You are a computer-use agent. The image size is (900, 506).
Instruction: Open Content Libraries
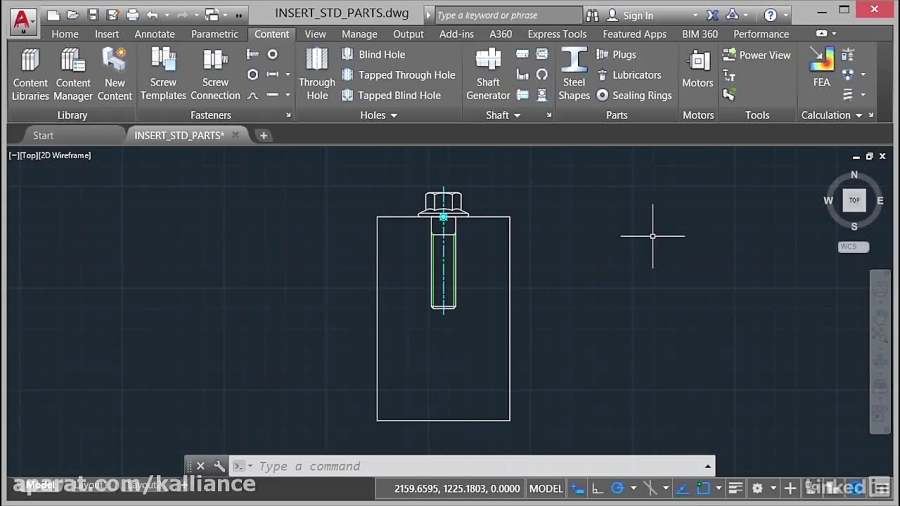point(30,75)
